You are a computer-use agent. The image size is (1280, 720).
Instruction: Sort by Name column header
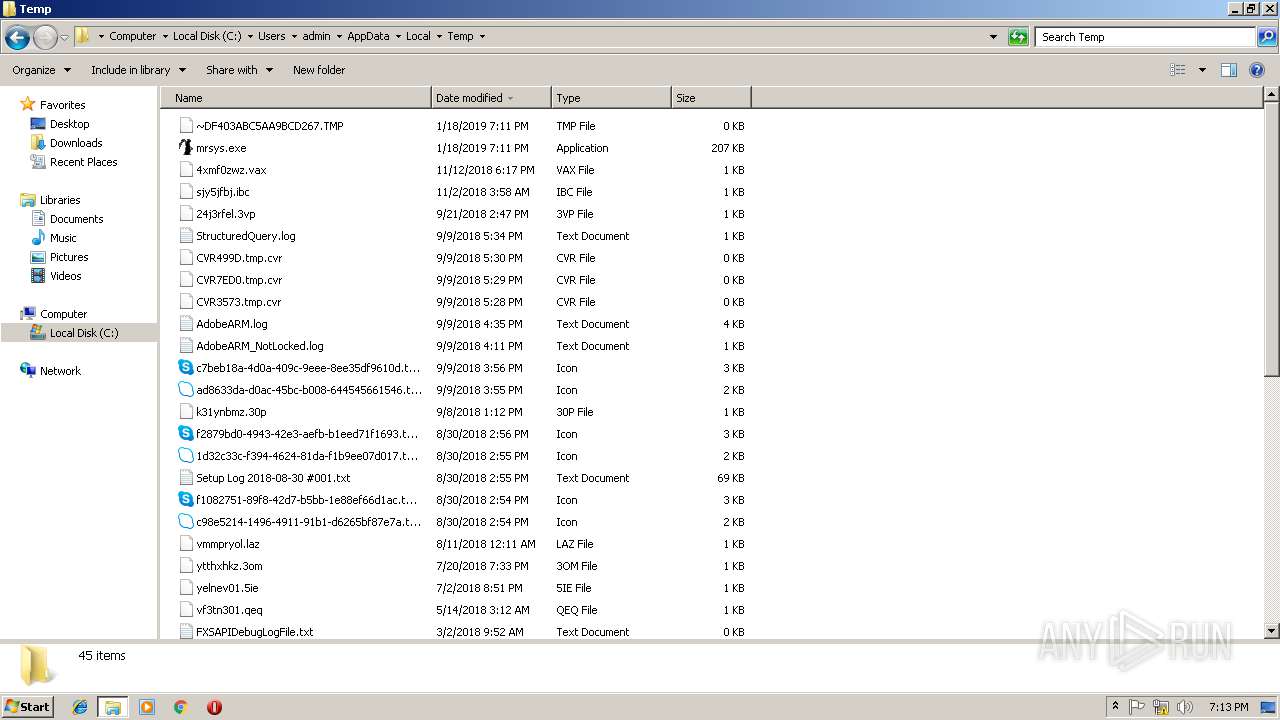pos(296,98)
